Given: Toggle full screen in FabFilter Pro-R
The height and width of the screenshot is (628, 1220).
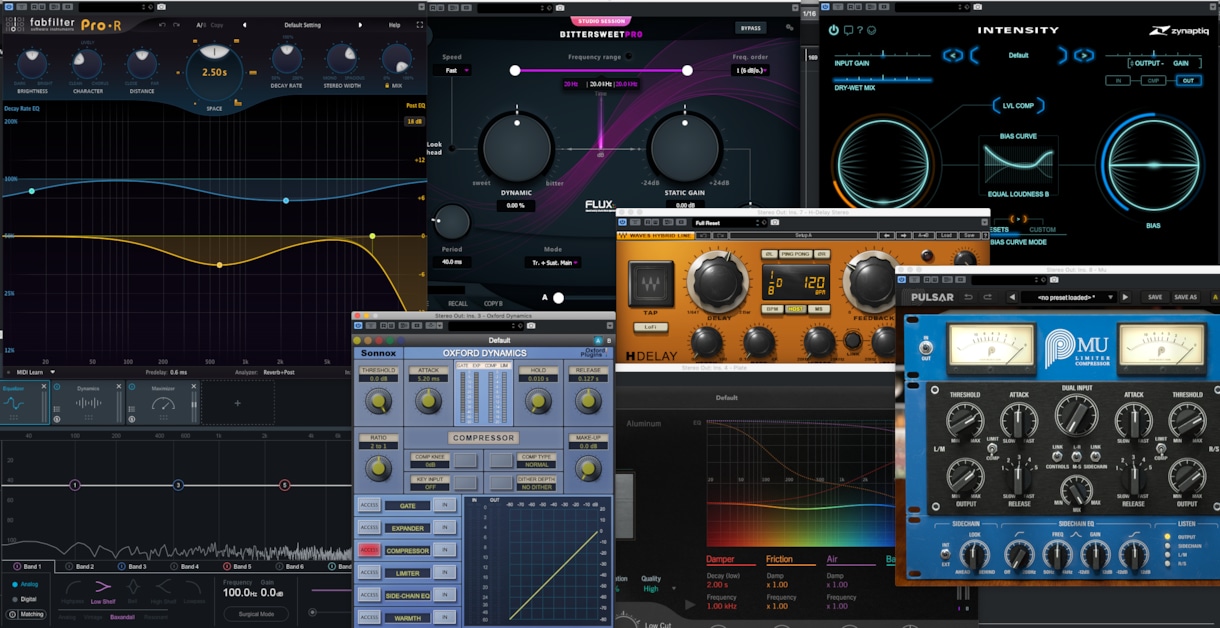Looking at the screenshot, I should (420, 25).
